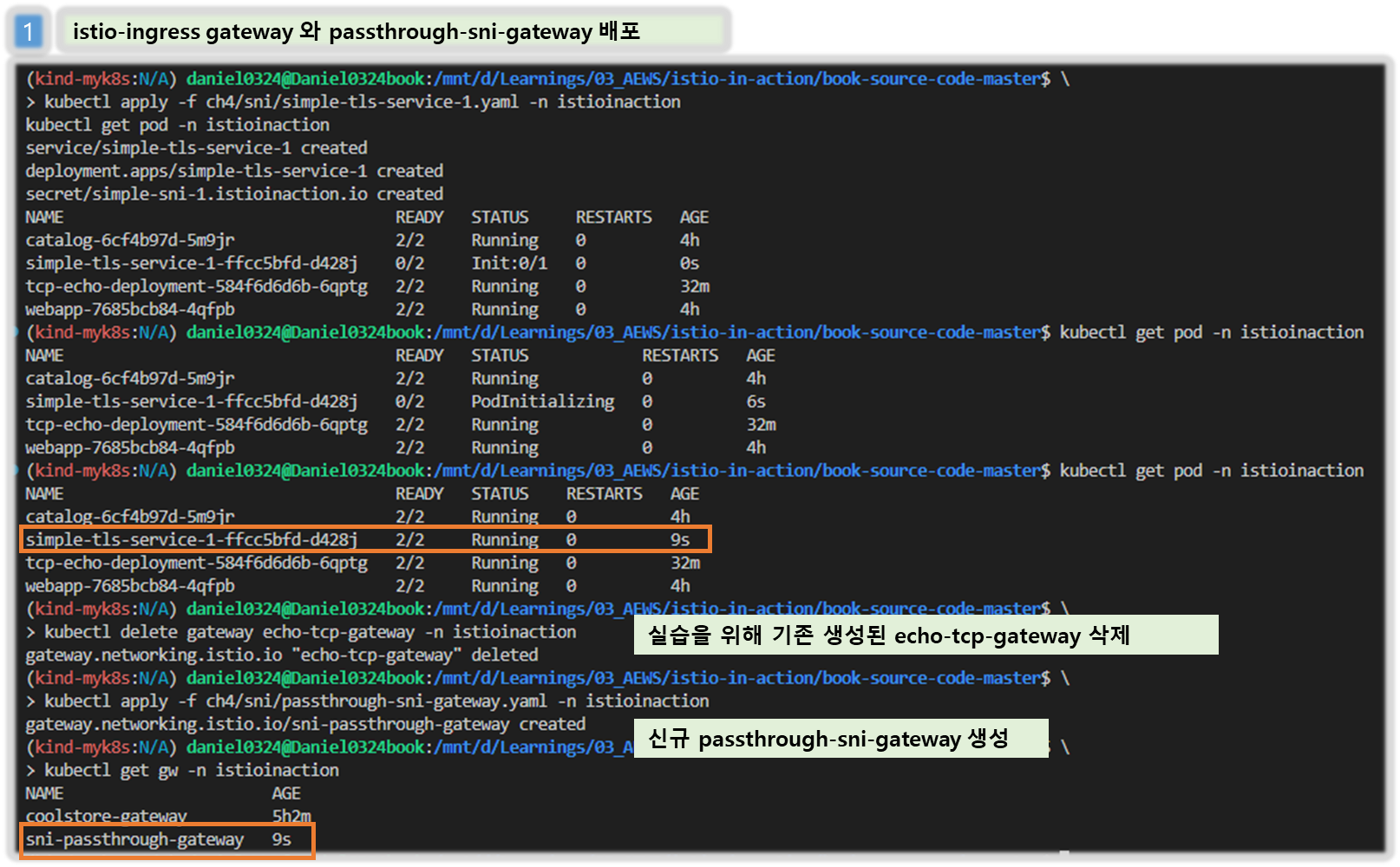Click 'sni-passthrough-gateway created' output line
Viewport: 1400px width, 867px height.
coord(305,724)
